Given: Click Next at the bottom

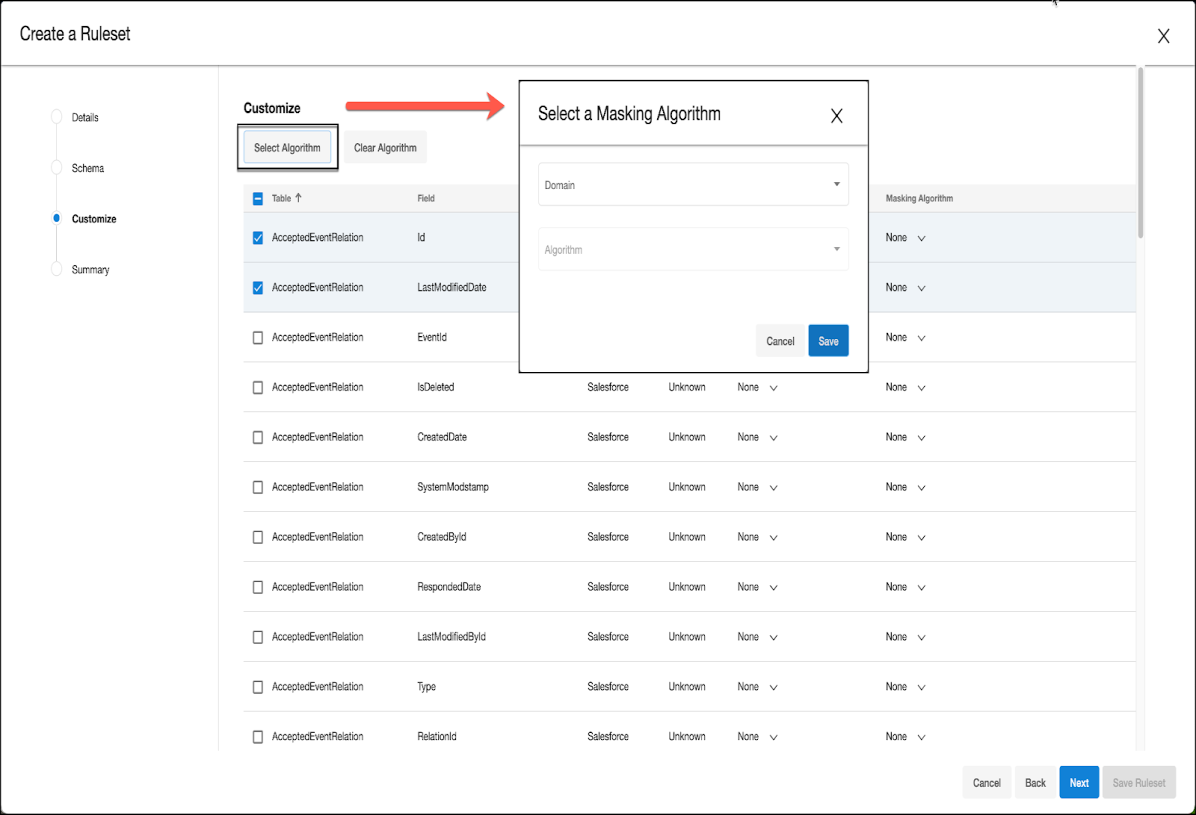Looking at the screenshot, I should 1079,782.
